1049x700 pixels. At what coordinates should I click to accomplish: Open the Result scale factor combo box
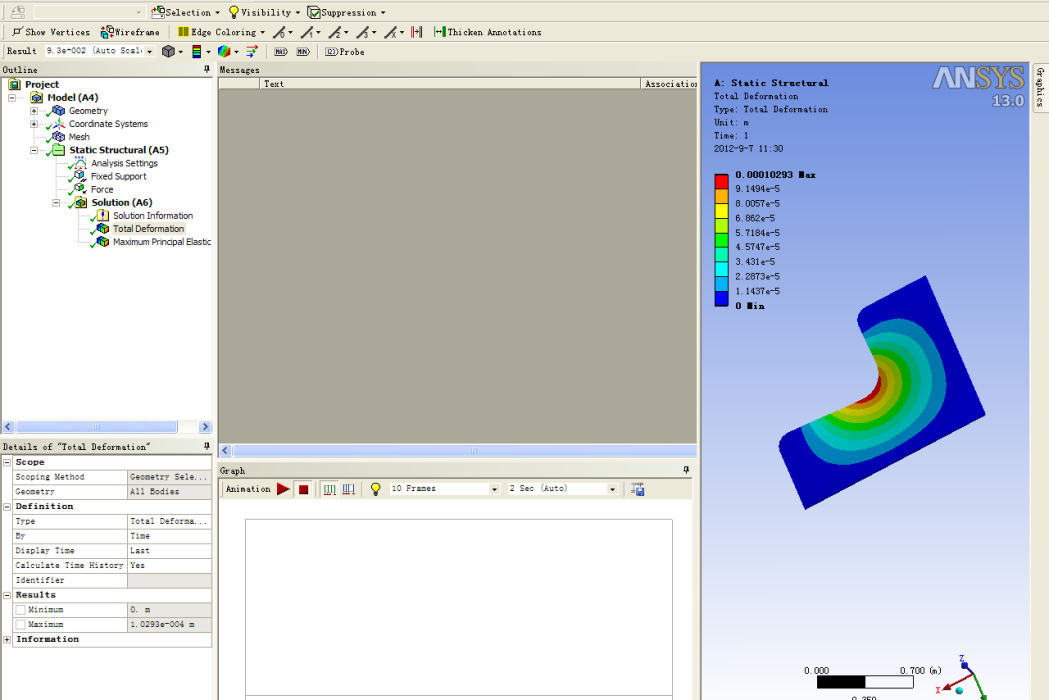pyautogui.click(x=100, y=51)
